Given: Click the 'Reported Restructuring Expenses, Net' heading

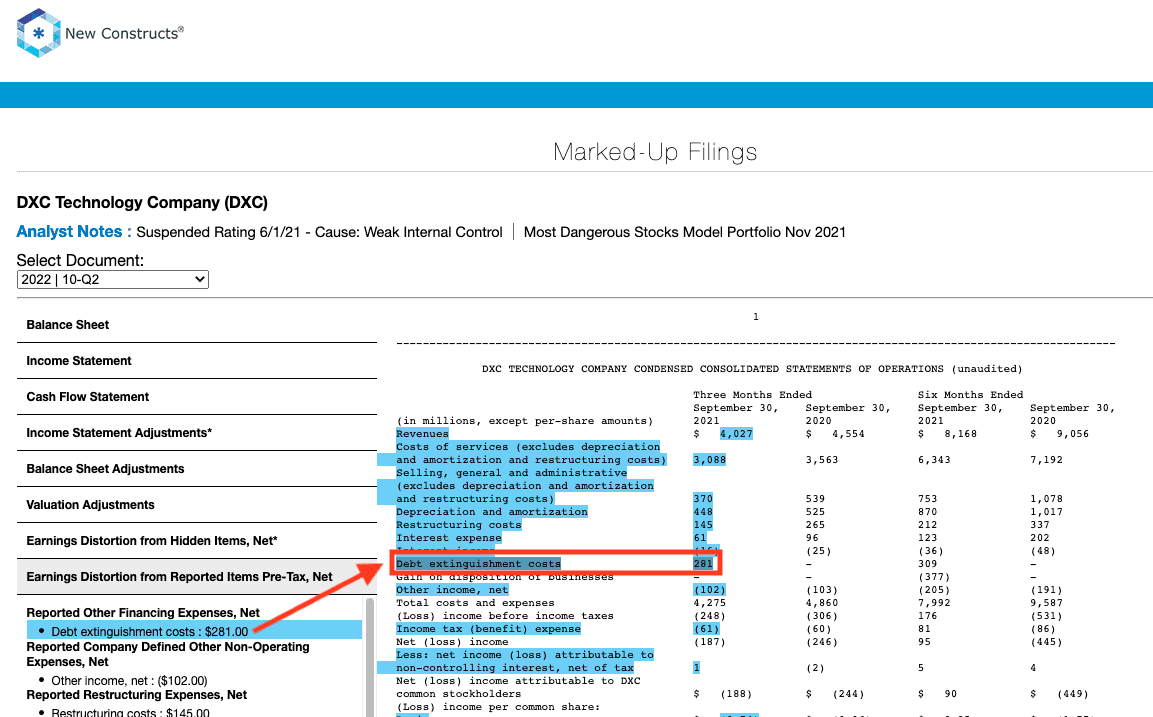Looking at the screenshot, I should pyautogui.click(x=137, y=695).
